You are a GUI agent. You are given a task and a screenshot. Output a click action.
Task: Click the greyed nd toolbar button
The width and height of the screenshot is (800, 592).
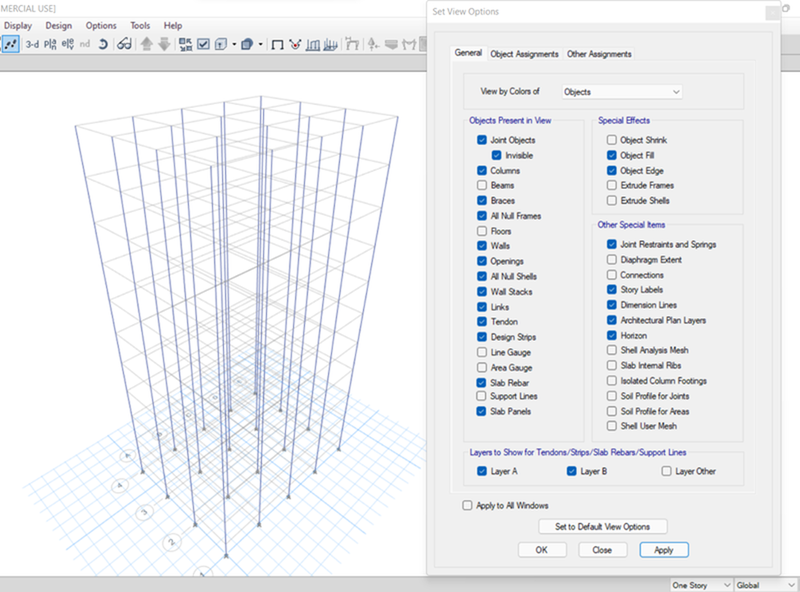pyautogui.click(x=85, y=44)
